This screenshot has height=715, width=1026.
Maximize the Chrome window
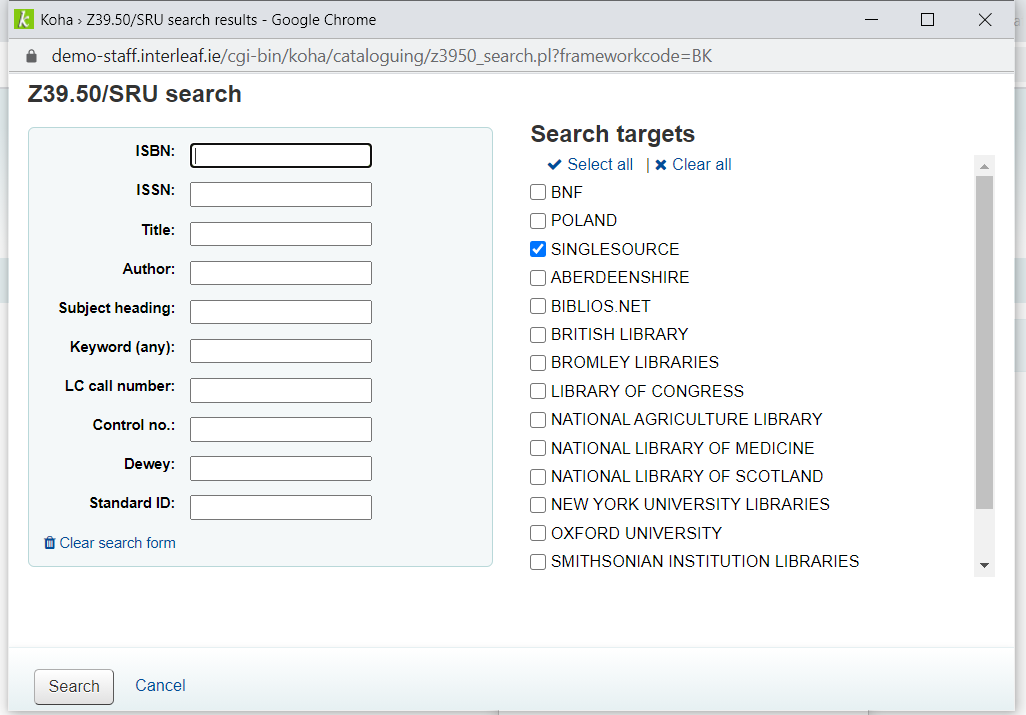(x=927, y=20)
